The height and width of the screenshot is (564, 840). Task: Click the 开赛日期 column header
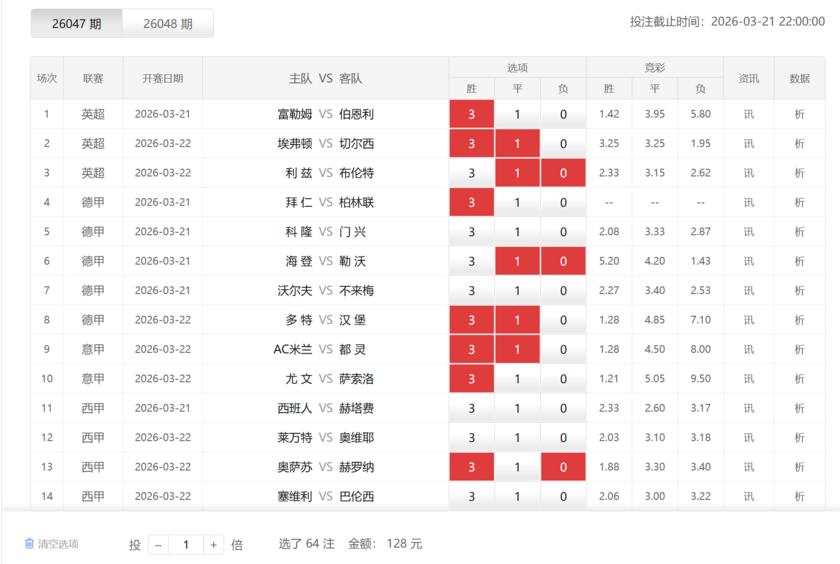[163, 78]
